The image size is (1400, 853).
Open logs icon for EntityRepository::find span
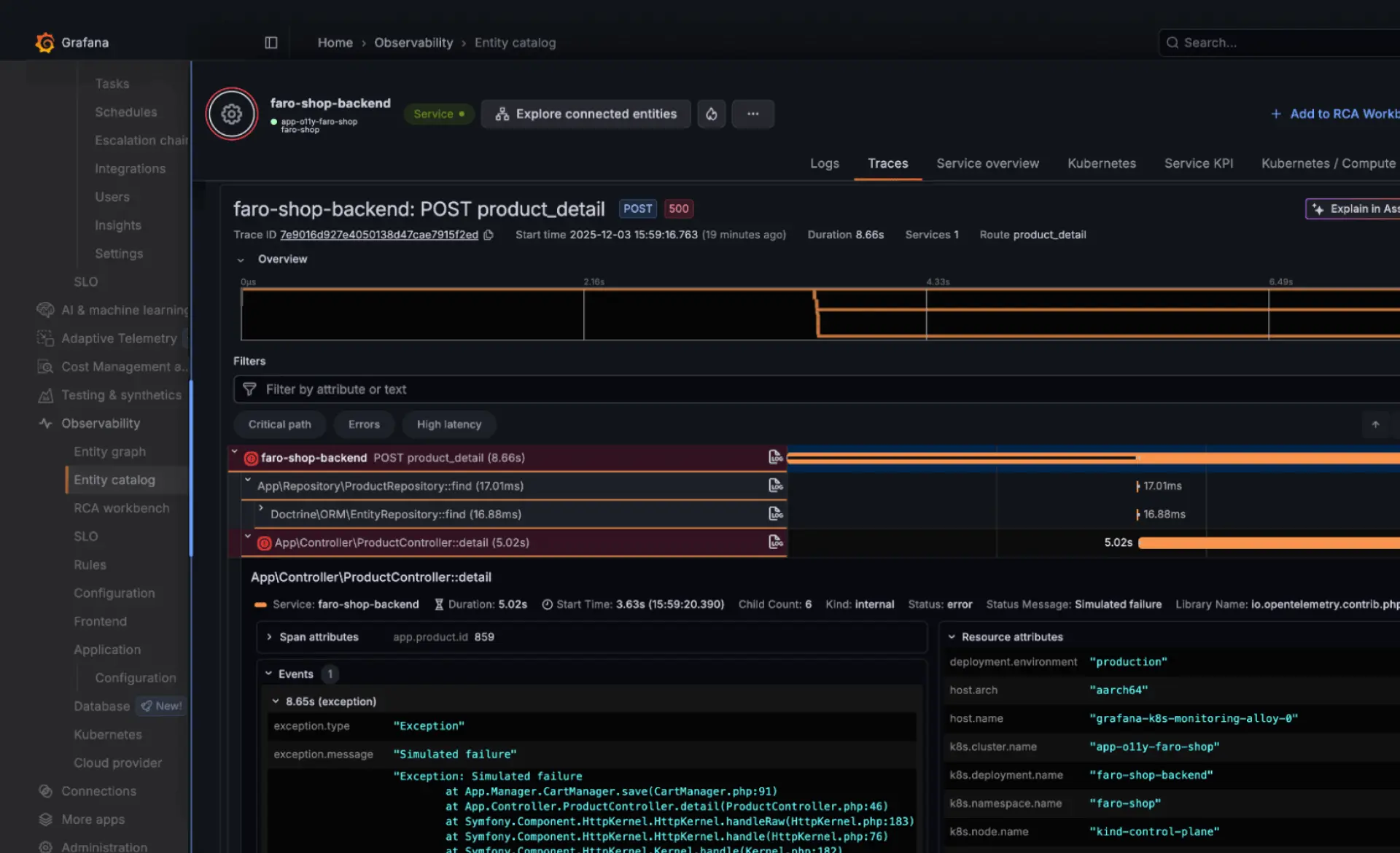coord(776,514)
